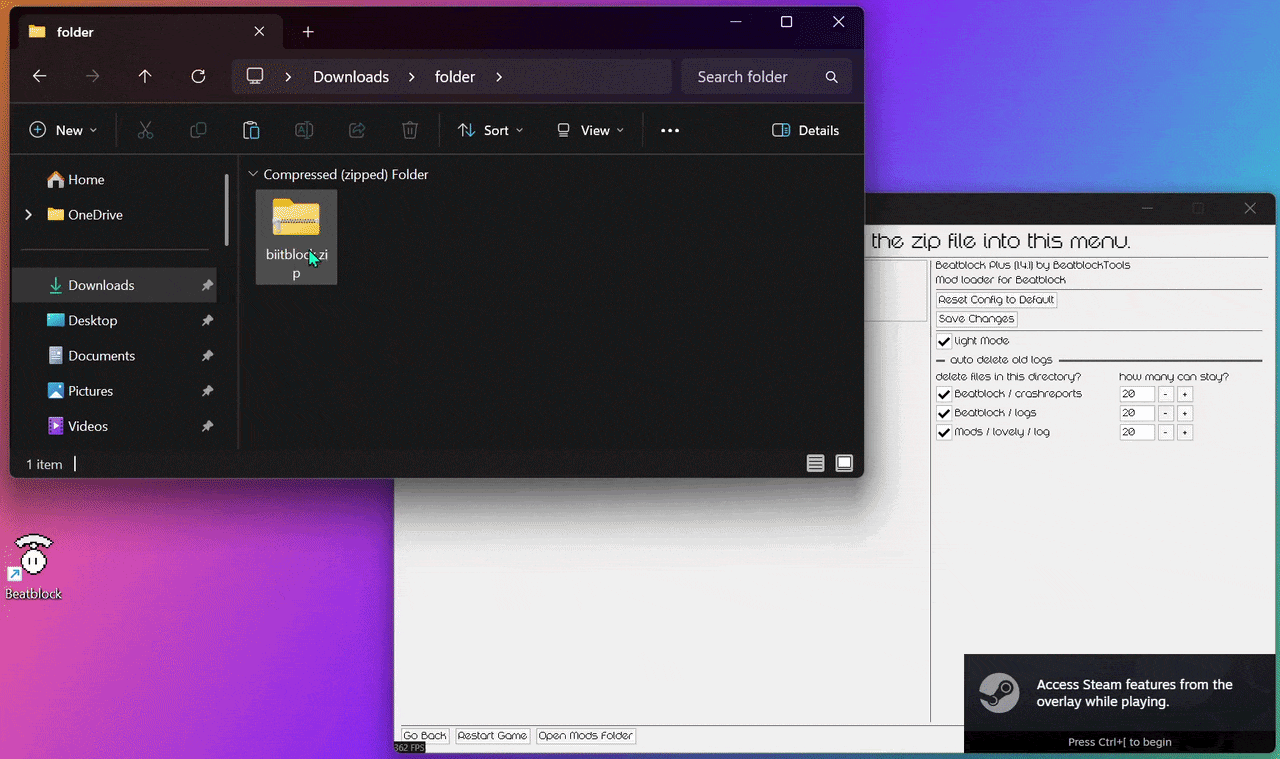The width and height of the screenshot is (1280, 759).
Task: Click the Go Back button in Beatblock
Action: pos(425,736)
